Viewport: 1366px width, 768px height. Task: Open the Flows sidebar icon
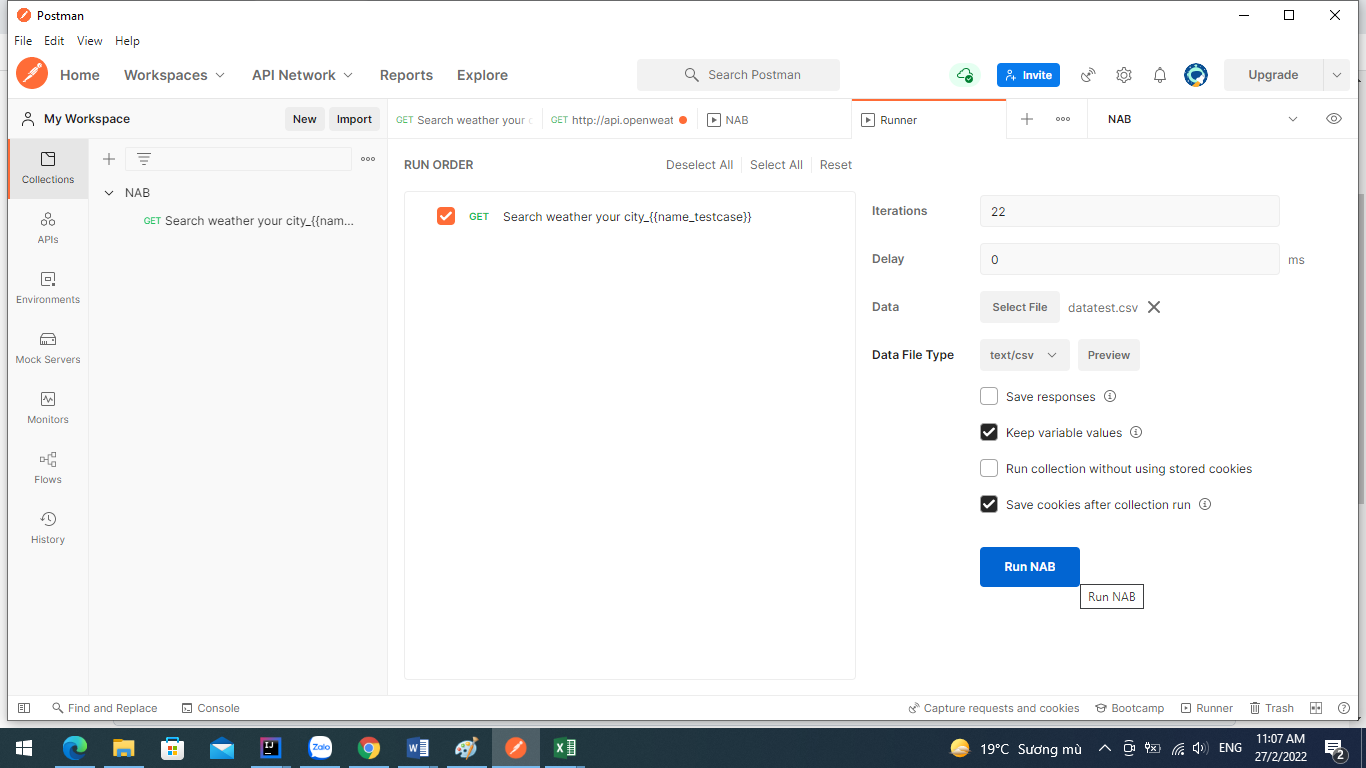click(48, 468)
